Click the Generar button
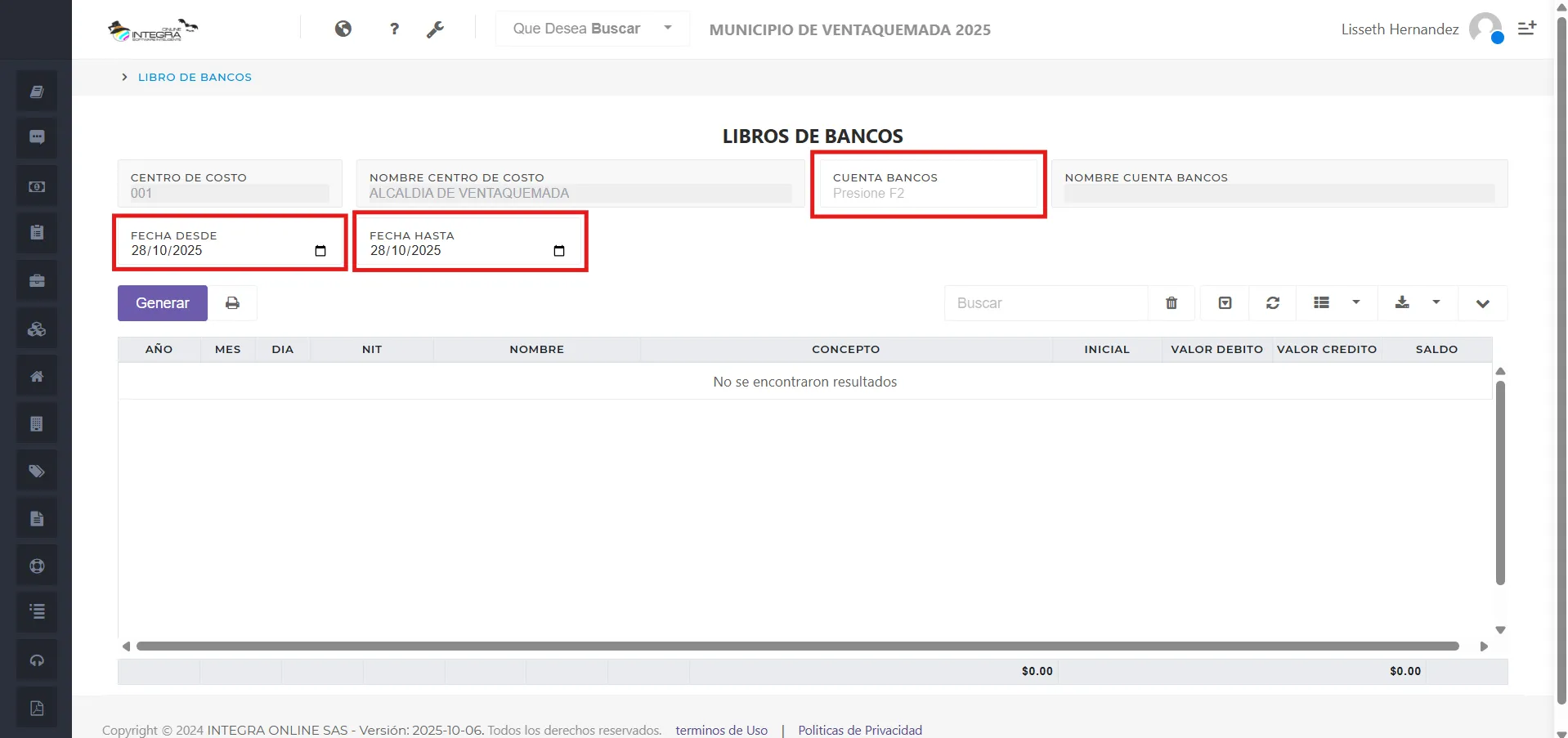 (x=162, y=302)
